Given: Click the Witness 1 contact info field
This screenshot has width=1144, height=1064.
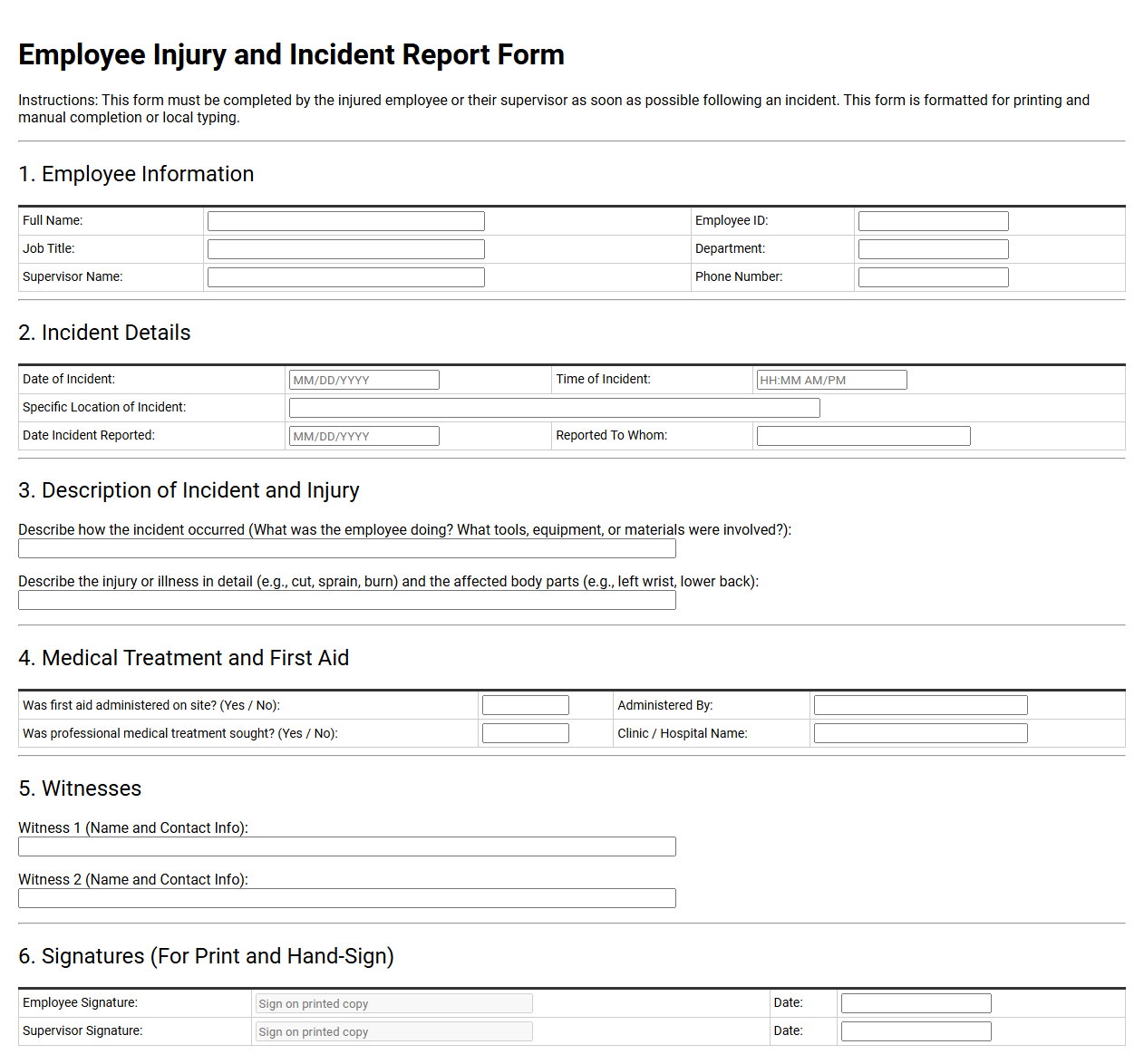Looking at the screenshot, I should coord(347,846).
